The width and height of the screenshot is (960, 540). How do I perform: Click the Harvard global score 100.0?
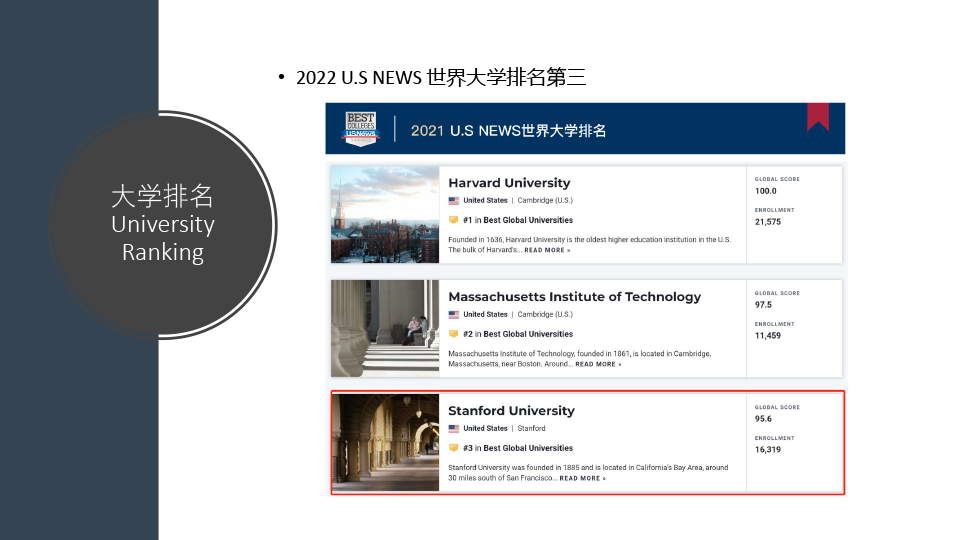[x=765, y=191]
